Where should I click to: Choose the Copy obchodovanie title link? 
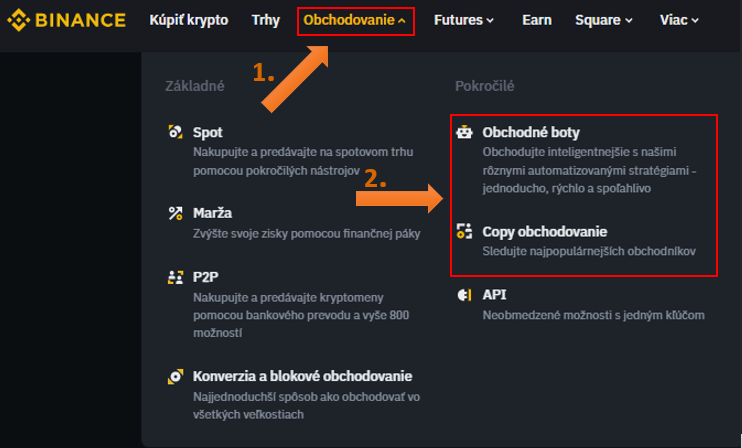[544, 231]
